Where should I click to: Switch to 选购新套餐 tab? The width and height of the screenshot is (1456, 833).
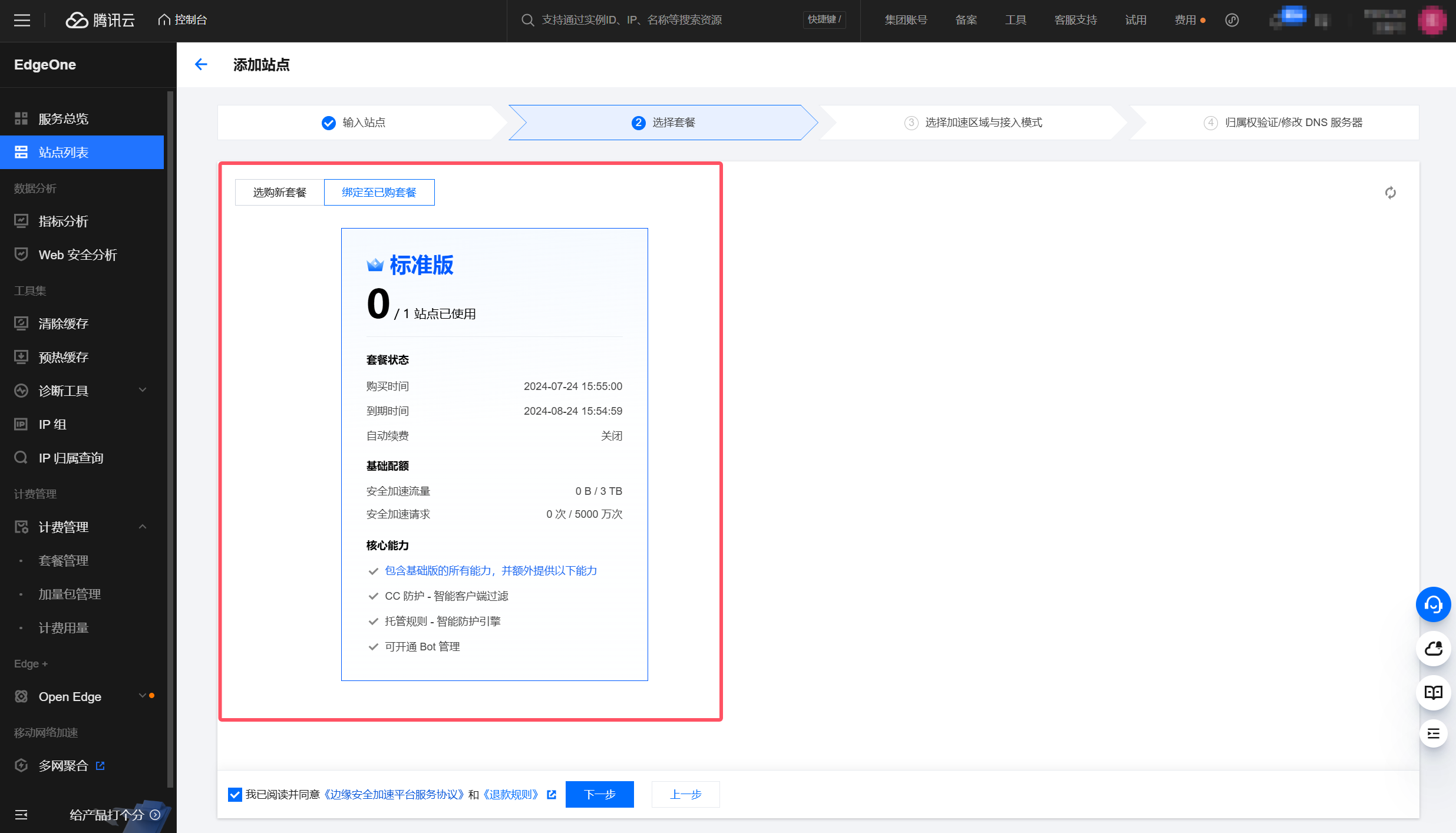[278, 192]
